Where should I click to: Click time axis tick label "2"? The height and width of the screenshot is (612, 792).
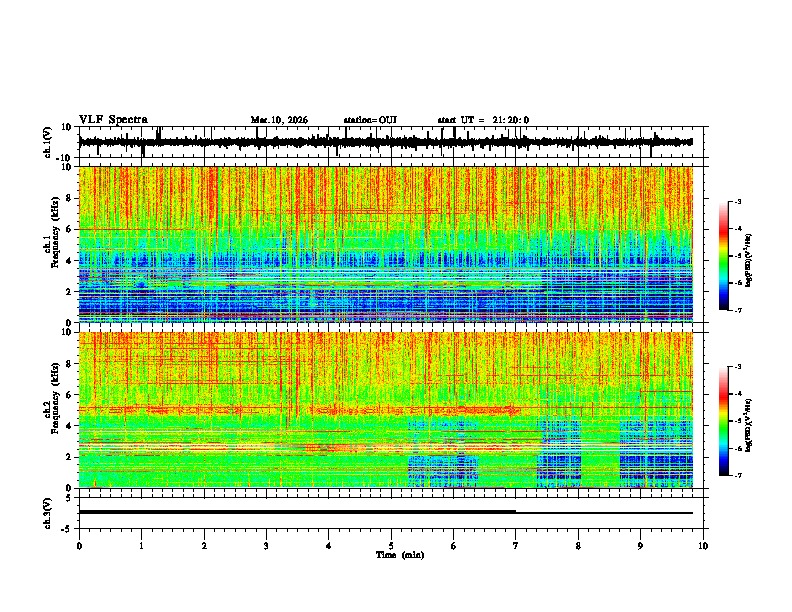click(204, 546)
